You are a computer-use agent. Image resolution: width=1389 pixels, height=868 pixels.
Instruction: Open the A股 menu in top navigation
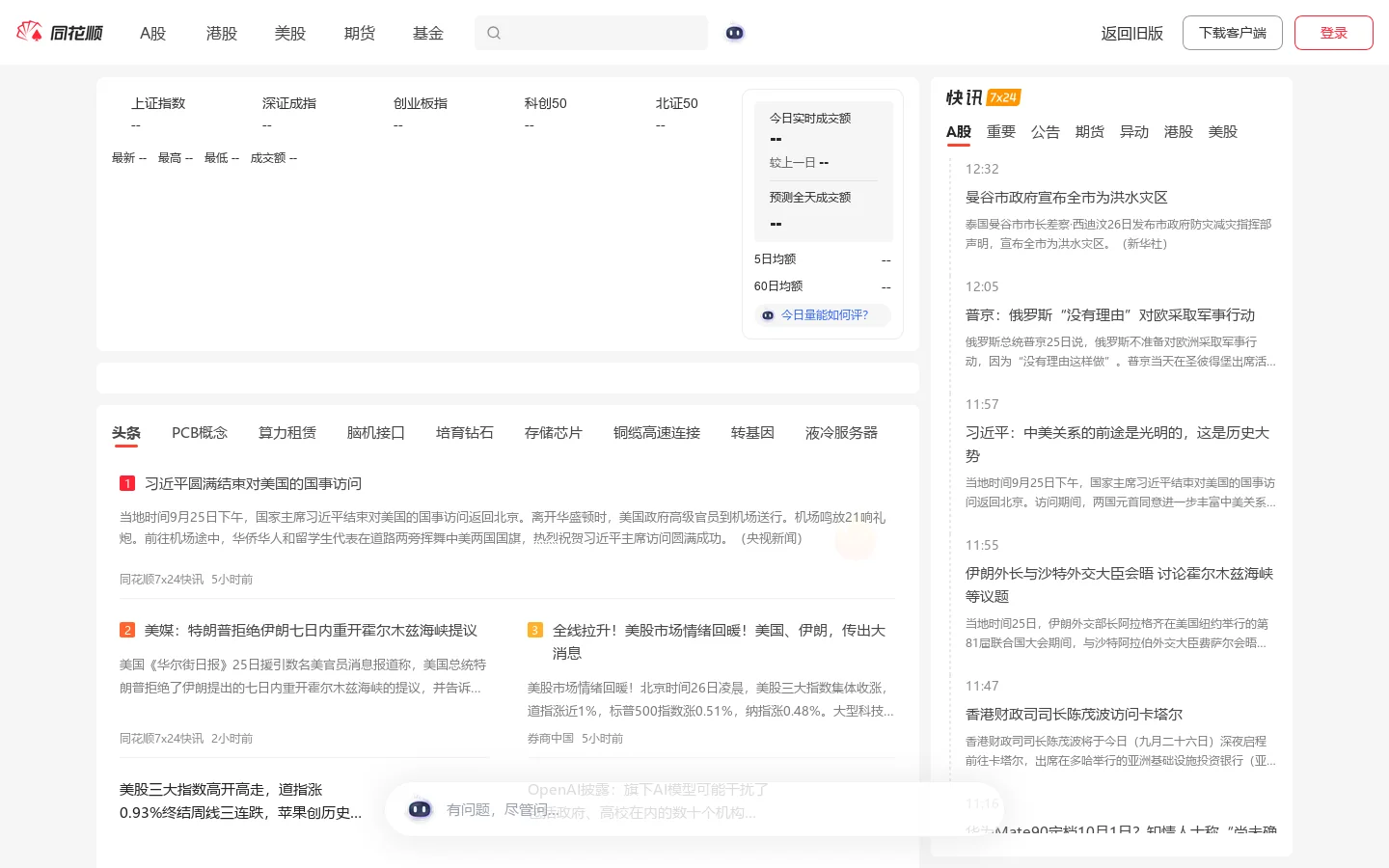(x=153, y=33)
